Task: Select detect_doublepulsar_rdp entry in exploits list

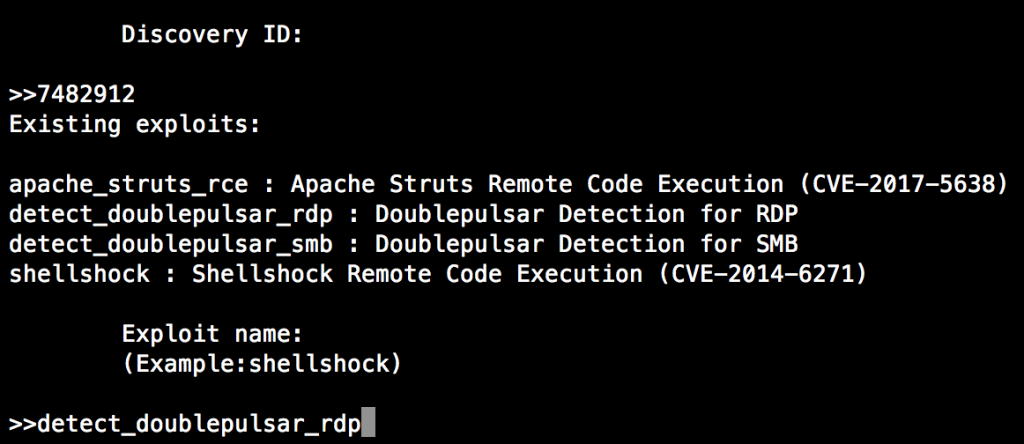Action: click(171, 215)
